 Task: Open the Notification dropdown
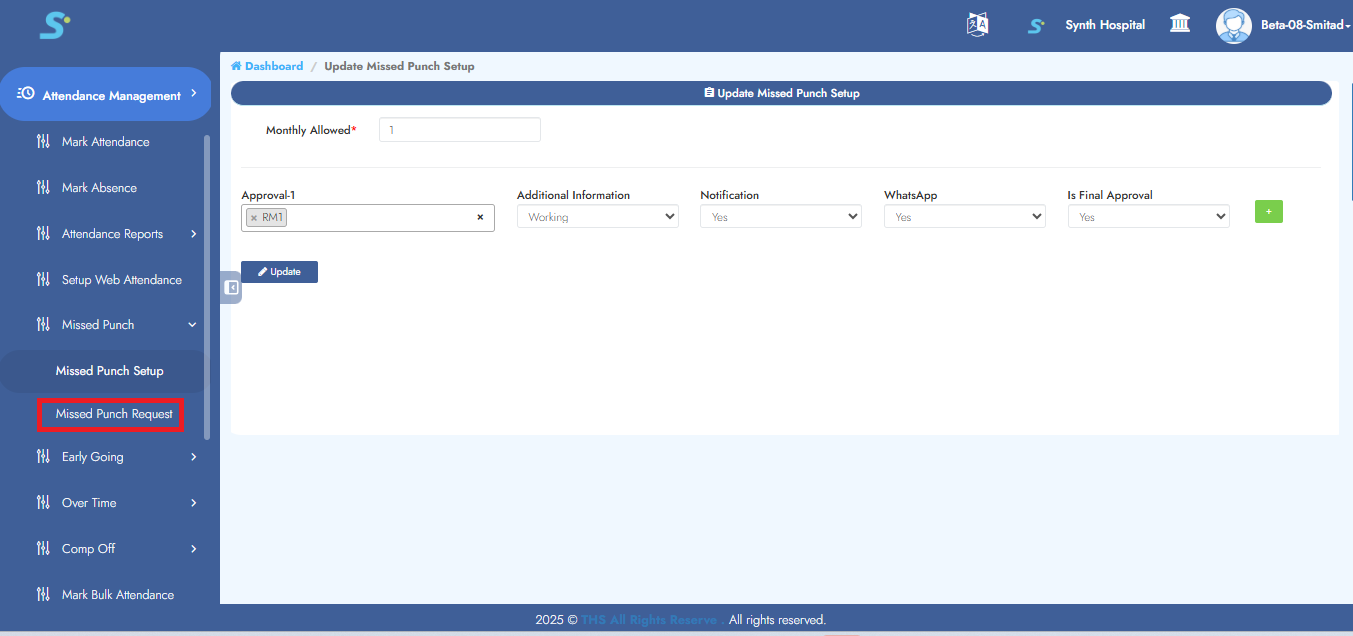[780, 217]
